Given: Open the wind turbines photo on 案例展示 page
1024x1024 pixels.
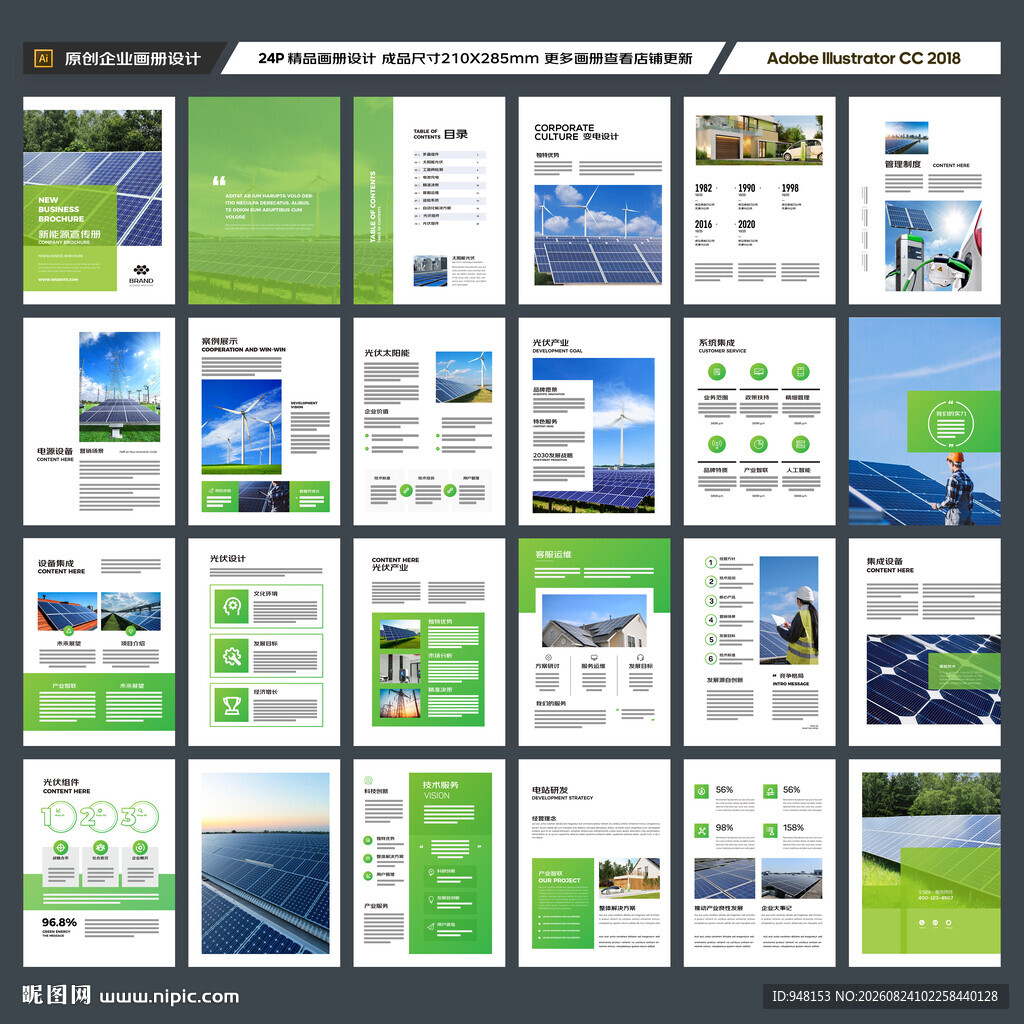Looking at the screenshot, I should point(241,426).
